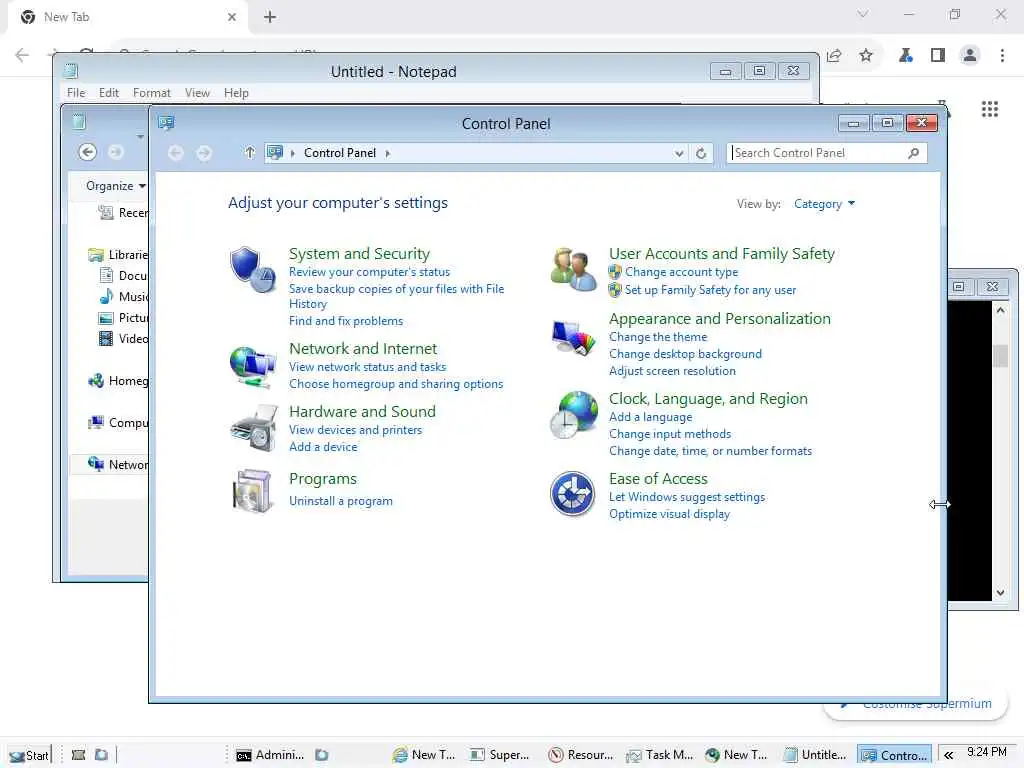The height and width of the screenshot is (768, 1024).
Task: Open Notepad Help menu
Action: pos(236,93)
